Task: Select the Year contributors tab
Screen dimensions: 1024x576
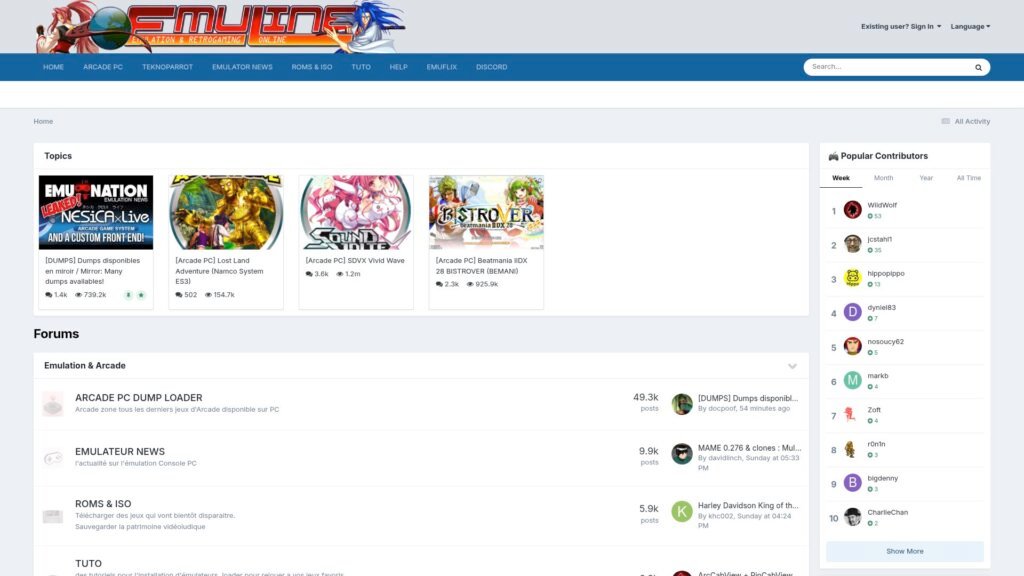Action: (x=926, y=178)
